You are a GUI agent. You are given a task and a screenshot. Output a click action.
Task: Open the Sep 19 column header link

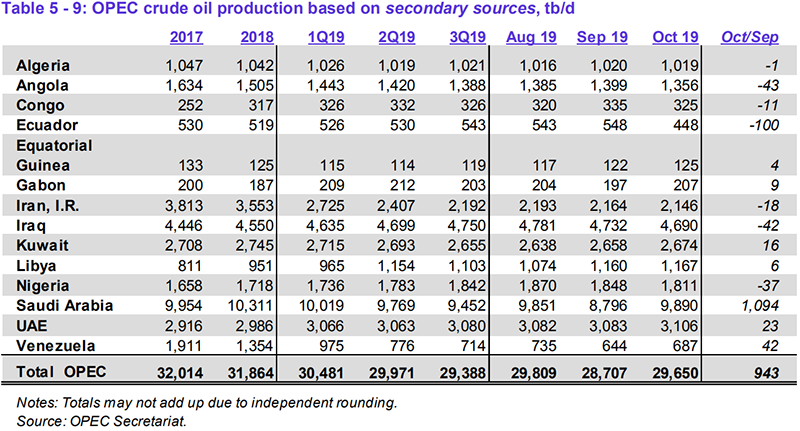coord(602,37)
